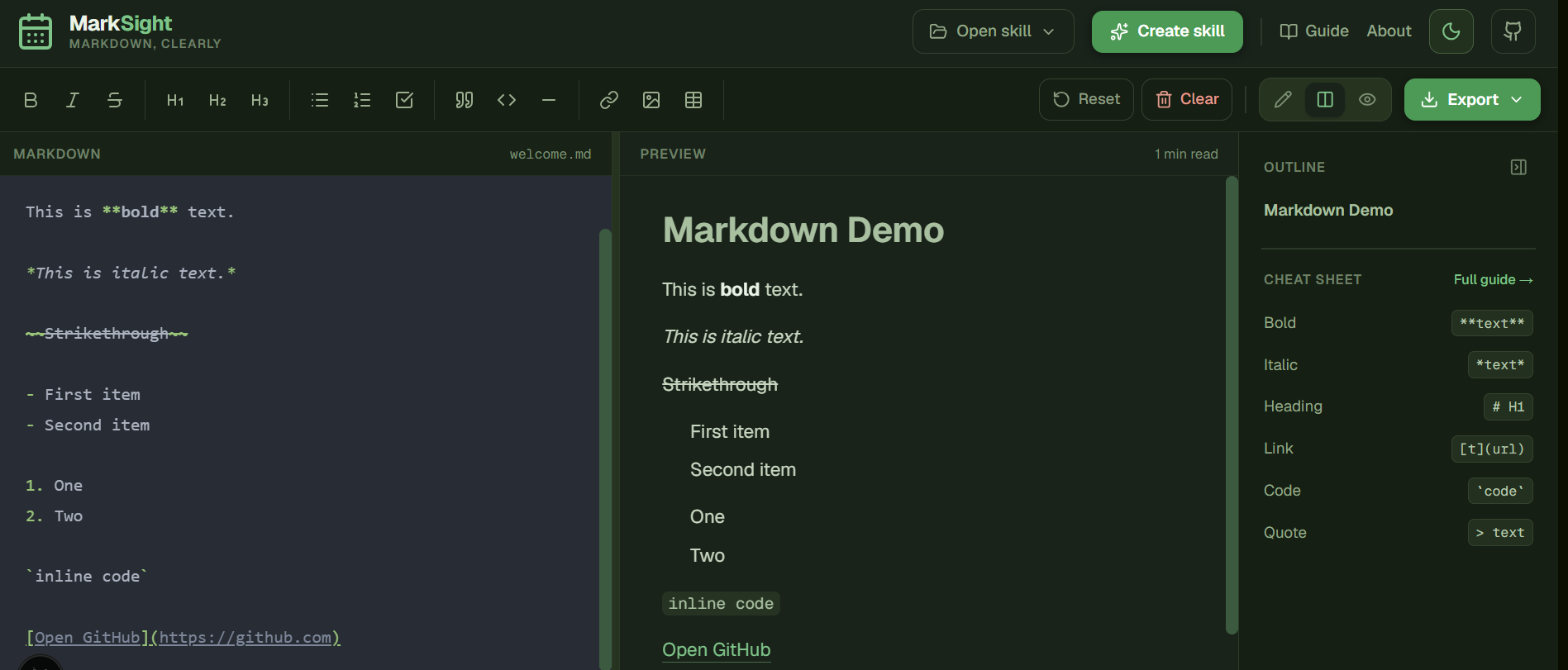Insert an H3 heading
1568x670 pixels.
point(260,100)
